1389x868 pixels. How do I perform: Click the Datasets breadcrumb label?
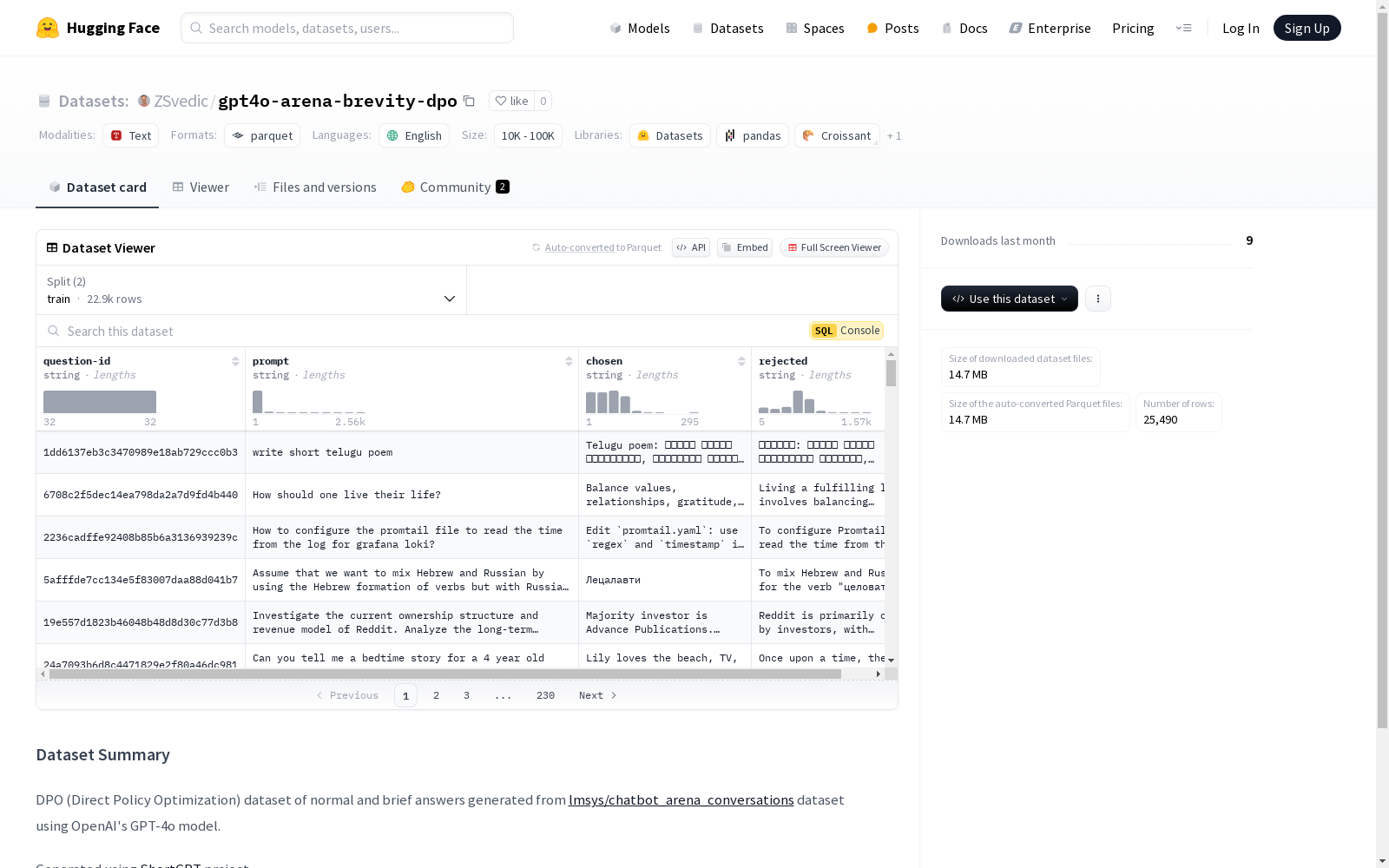pos(93,101)
